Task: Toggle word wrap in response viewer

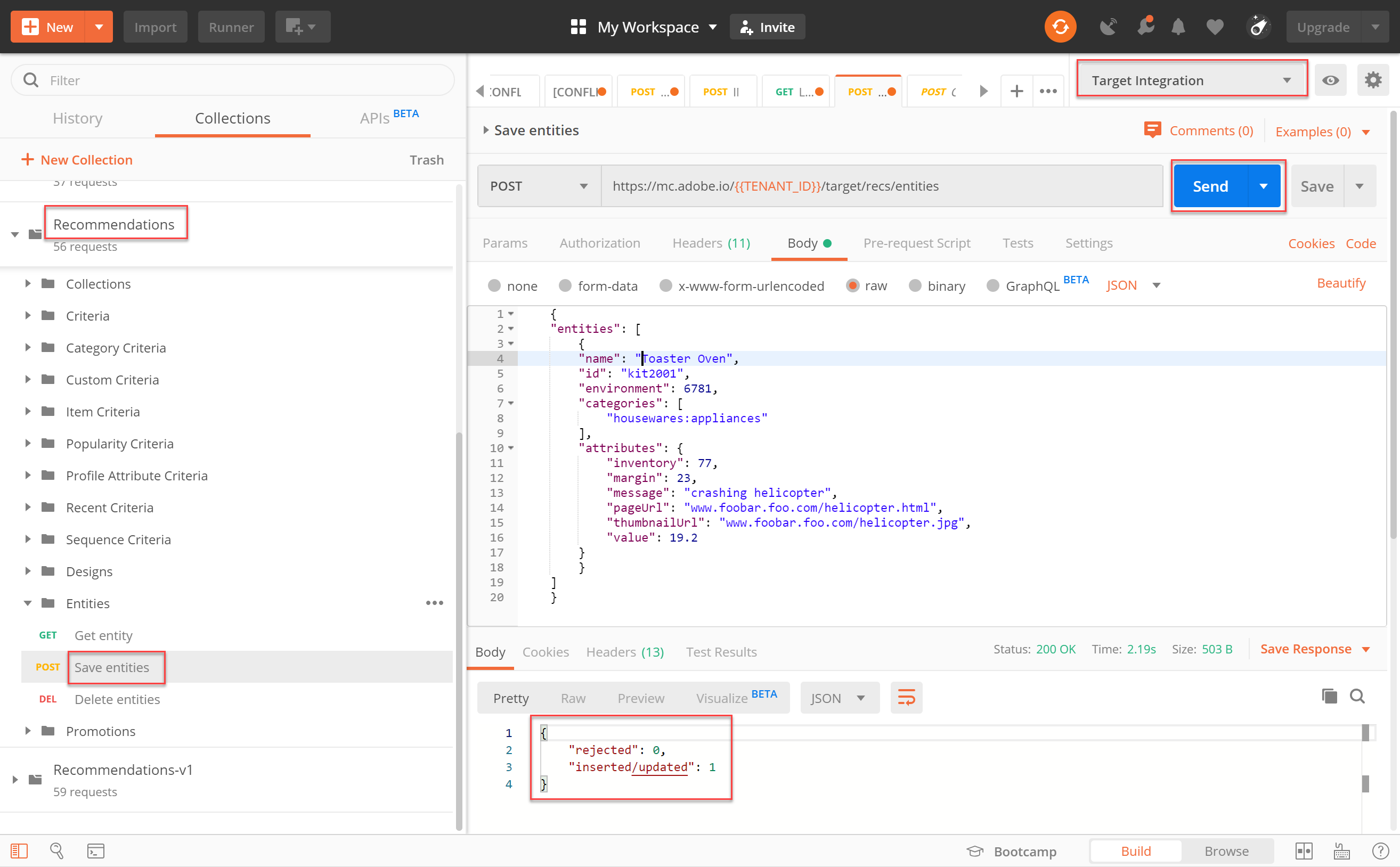Action: tap(906, 698)
